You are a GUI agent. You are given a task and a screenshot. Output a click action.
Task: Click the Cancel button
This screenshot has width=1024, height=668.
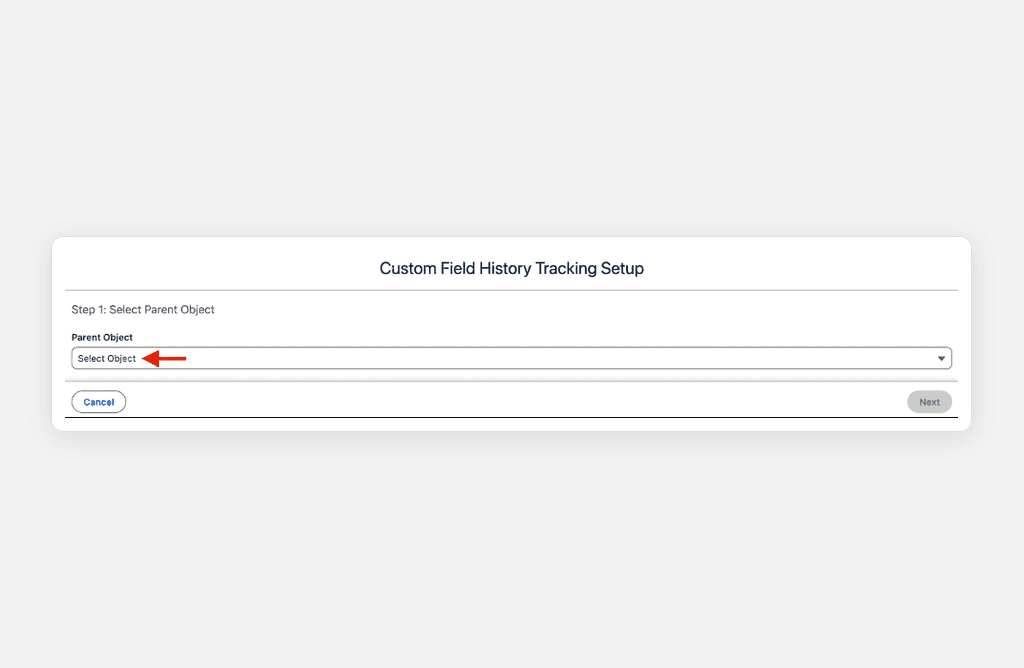point(99,402)
